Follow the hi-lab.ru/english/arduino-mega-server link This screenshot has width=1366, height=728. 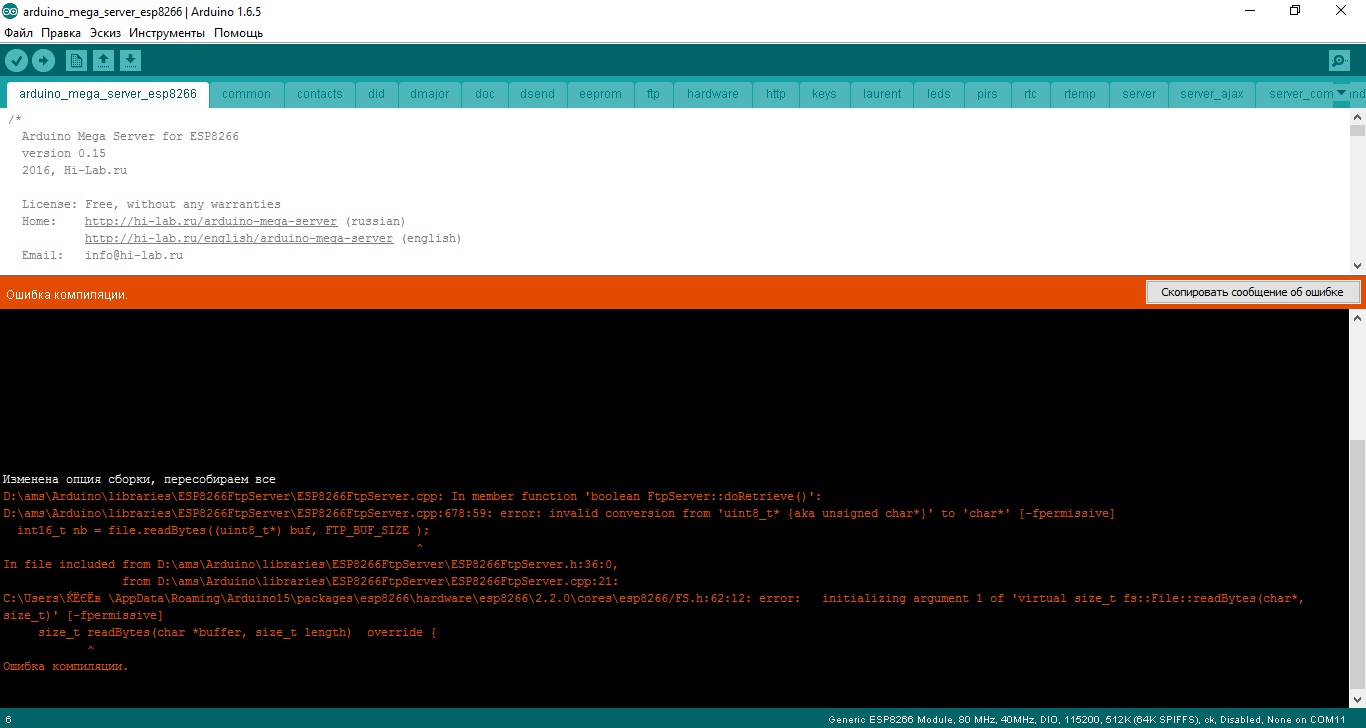pyautogui.click(x=239, y=239)
